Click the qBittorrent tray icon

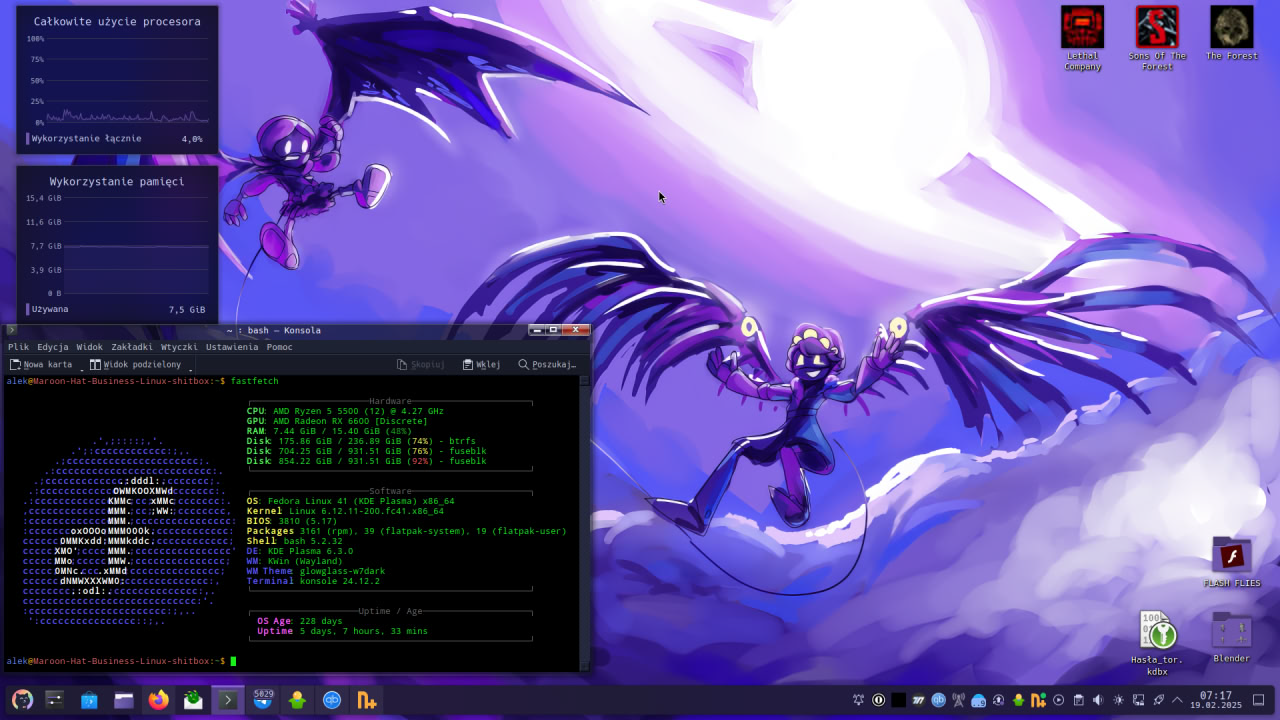click(938, 700)
